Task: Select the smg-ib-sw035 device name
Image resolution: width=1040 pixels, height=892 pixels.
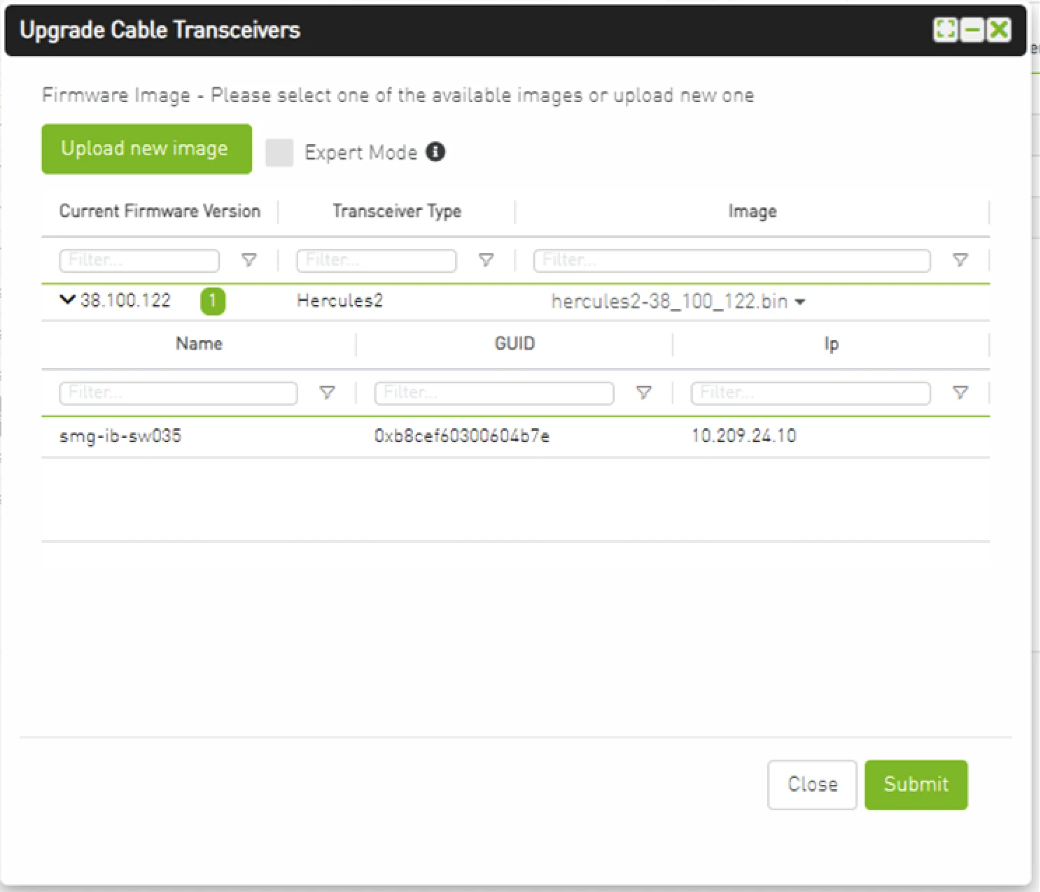Action: 120,436
